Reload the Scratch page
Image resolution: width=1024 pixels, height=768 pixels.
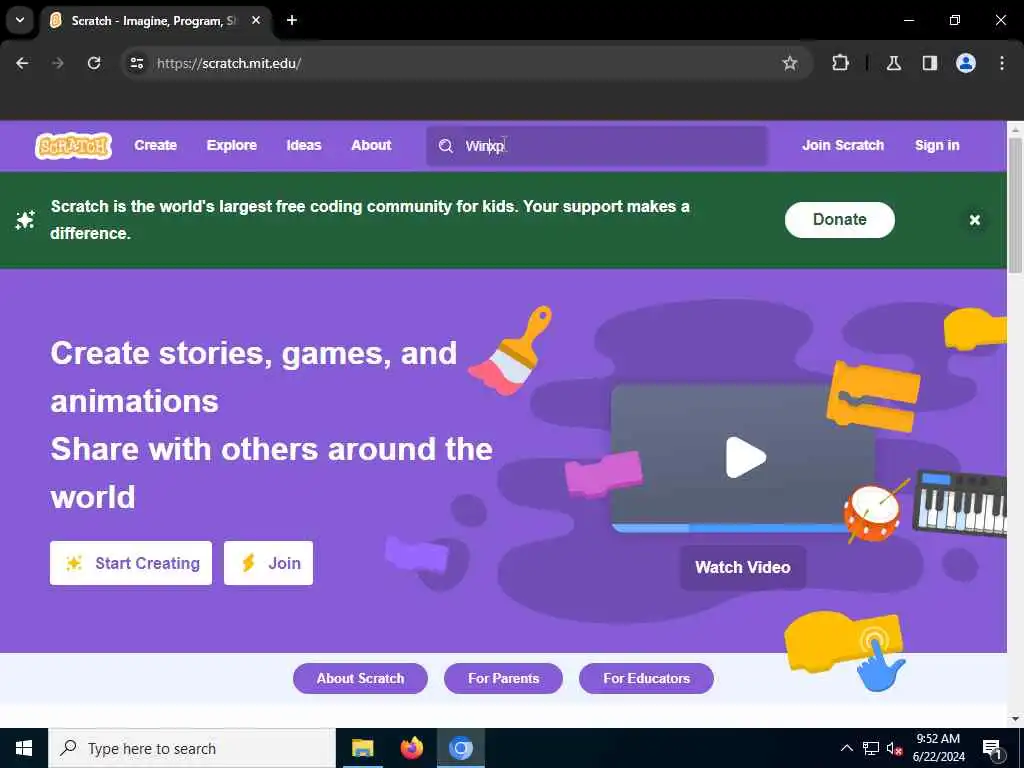94,63
